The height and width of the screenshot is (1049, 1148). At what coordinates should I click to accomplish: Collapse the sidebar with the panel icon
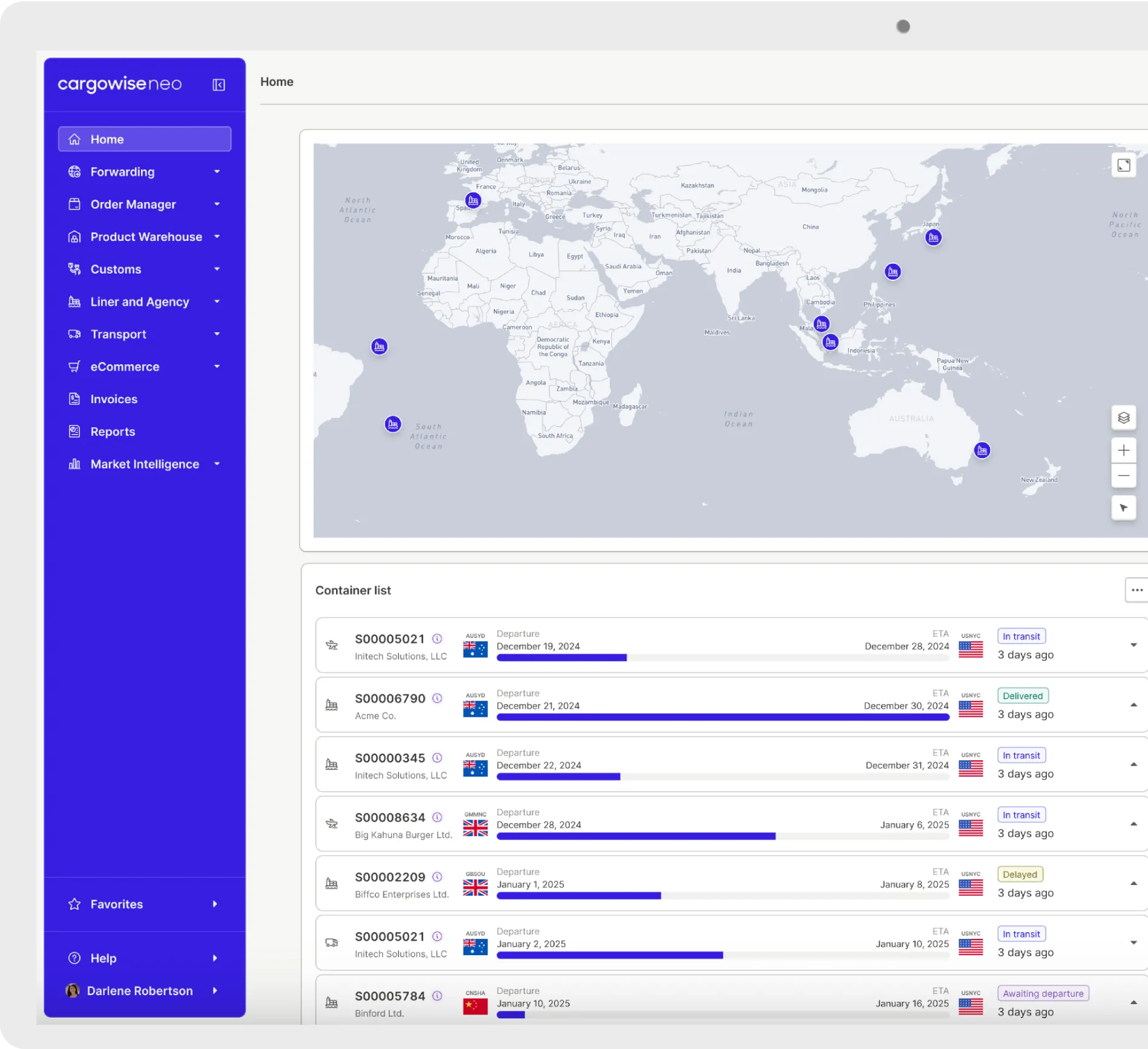pyautogui.click(x=219, y=85)
